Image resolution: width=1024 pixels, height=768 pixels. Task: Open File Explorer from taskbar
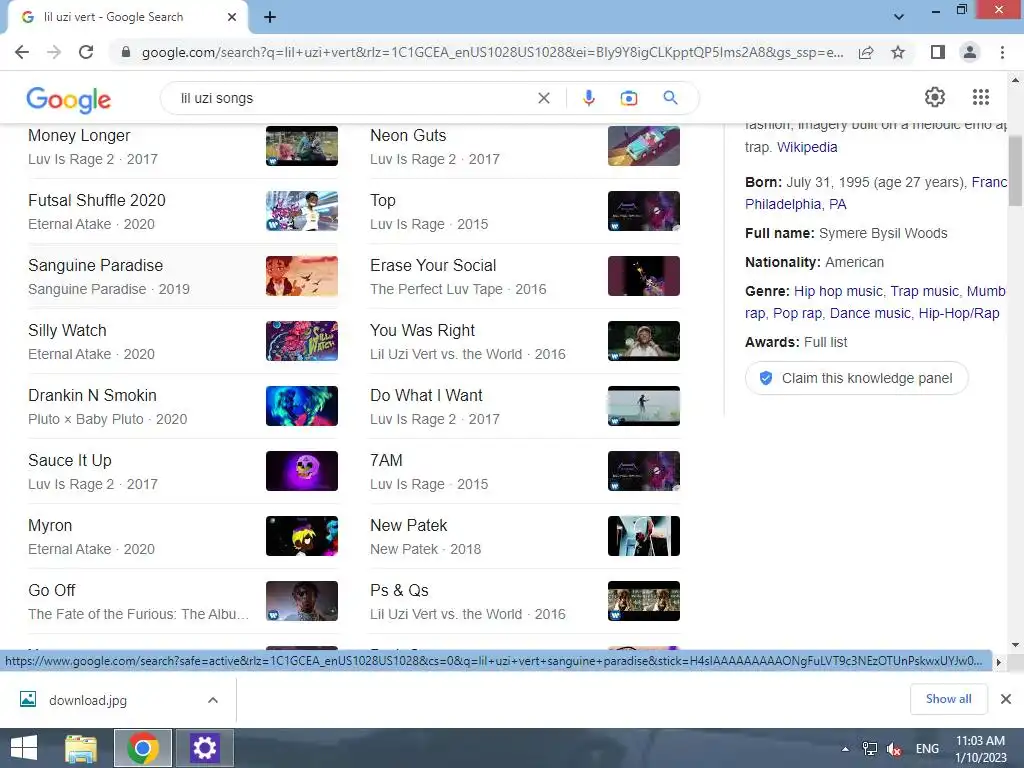[81, 748]
